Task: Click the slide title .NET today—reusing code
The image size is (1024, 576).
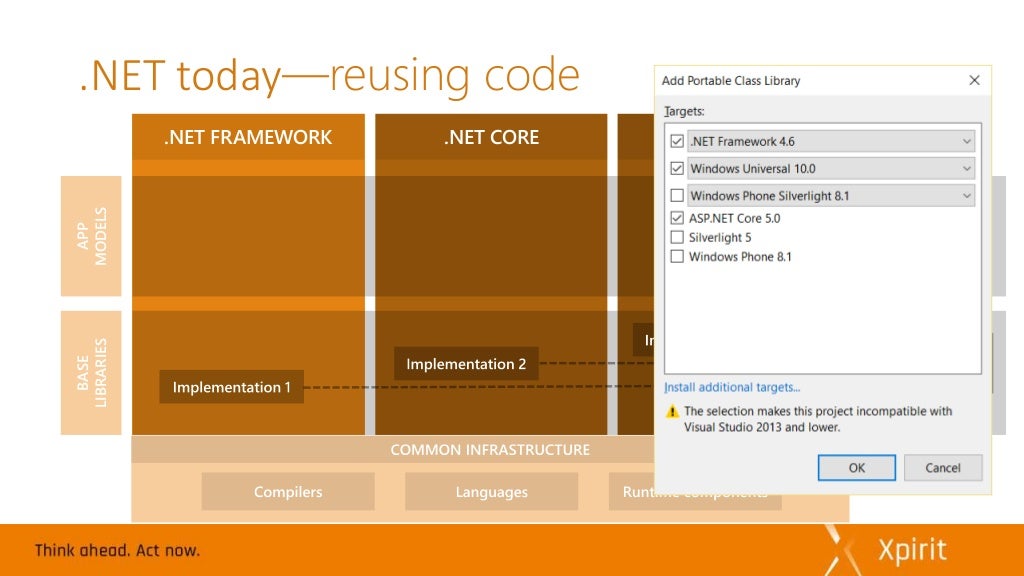Action: [x=330, y=75]
